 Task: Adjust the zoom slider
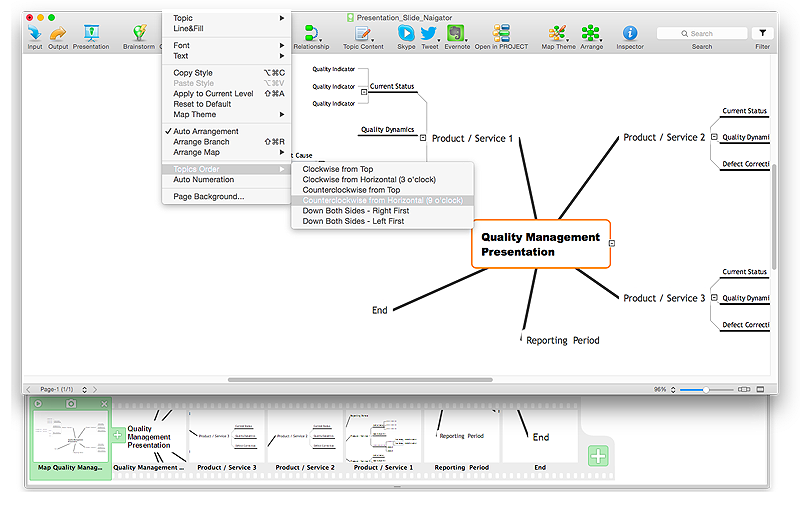click(706, 389)
